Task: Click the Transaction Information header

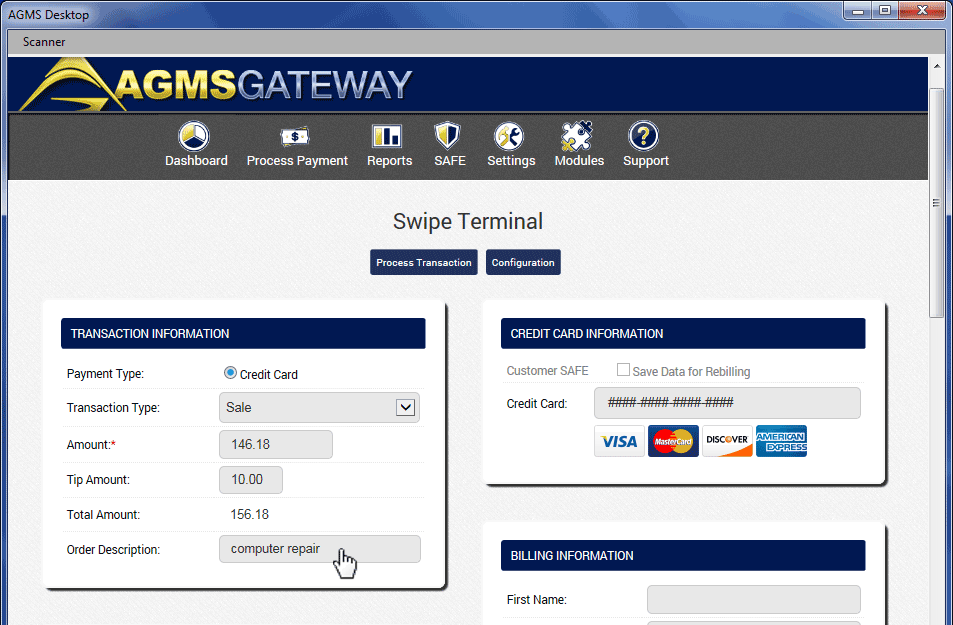Action: click(243, 333)
